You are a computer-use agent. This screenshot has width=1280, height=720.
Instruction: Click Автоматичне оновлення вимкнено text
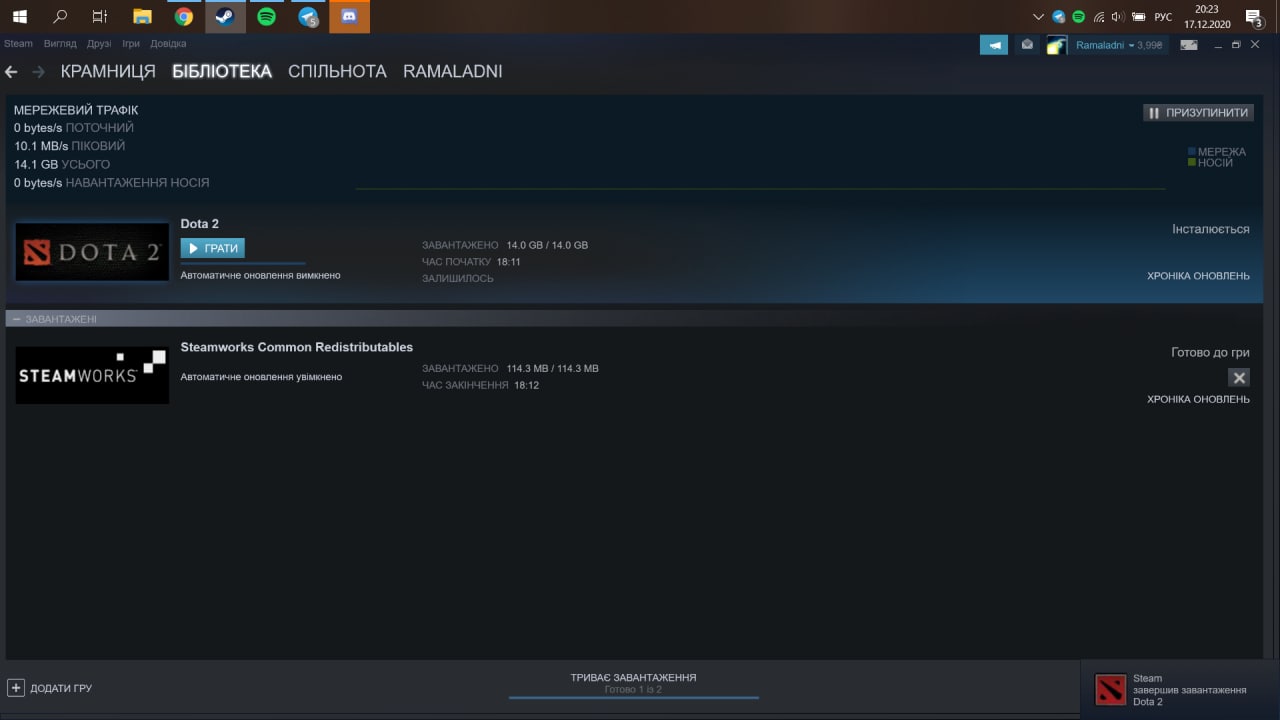[x=260, y=275]
